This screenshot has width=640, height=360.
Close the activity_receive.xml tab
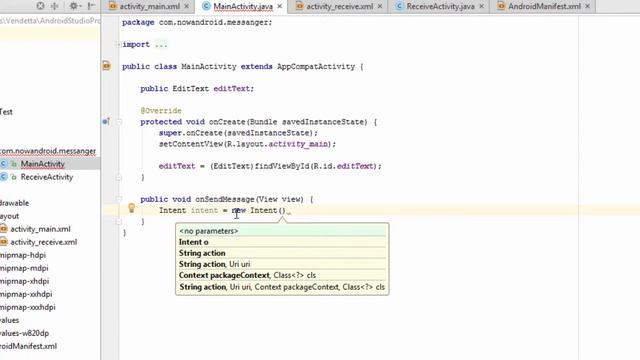coord(380,6)
